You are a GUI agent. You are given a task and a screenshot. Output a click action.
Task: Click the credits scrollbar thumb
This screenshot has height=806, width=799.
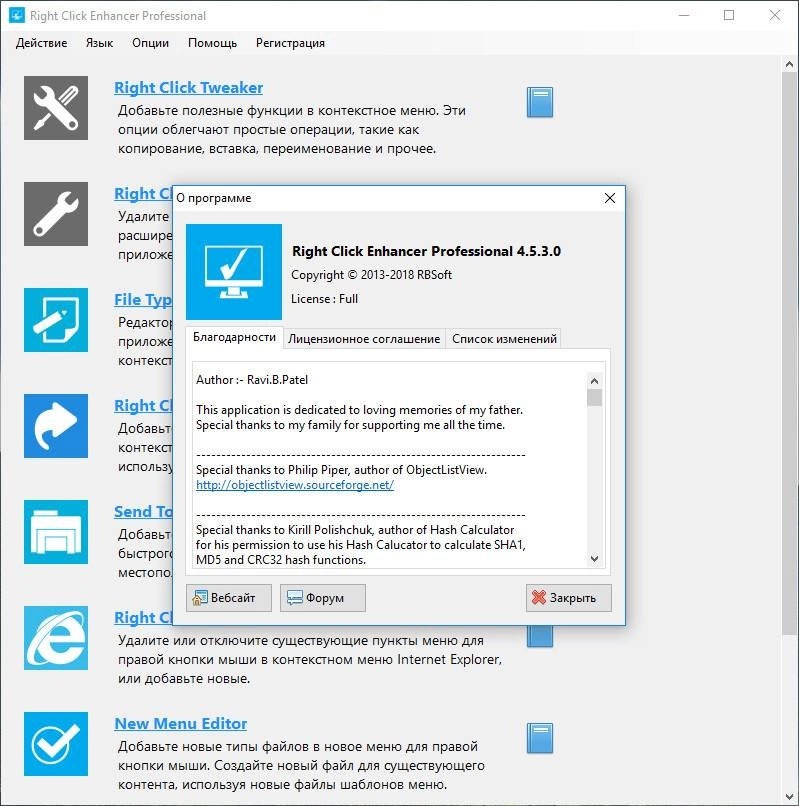[x=594, y=398]
